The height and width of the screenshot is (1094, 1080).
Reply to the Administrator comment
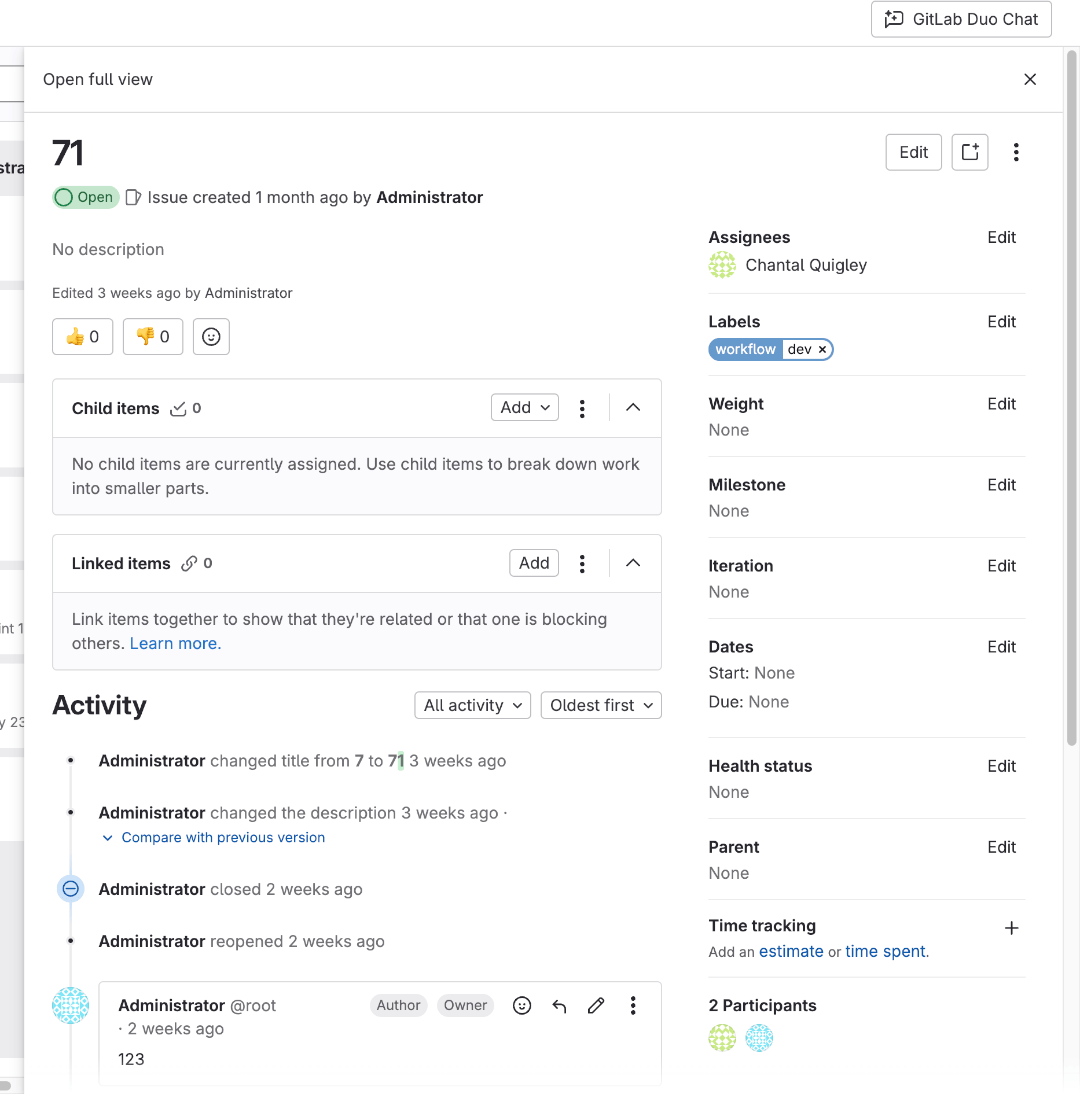(x=559, y=1006)
